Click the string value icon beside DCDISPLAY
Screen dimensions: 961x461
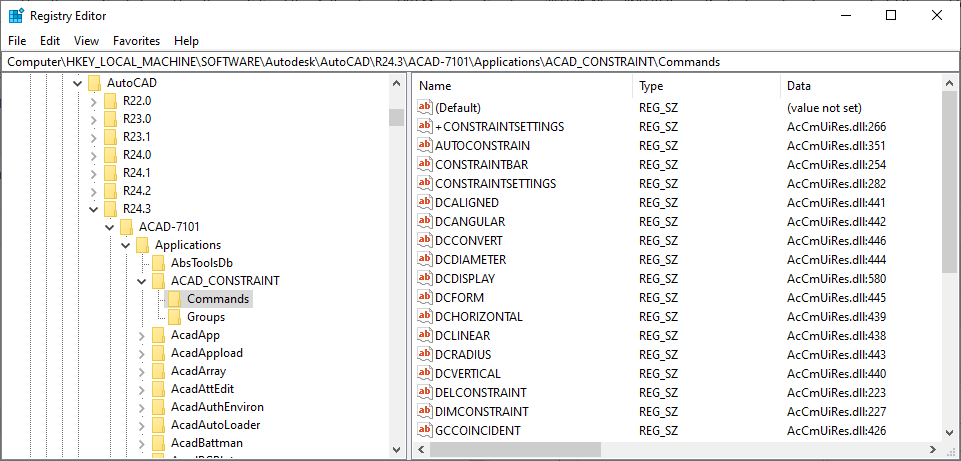point(425,278)
